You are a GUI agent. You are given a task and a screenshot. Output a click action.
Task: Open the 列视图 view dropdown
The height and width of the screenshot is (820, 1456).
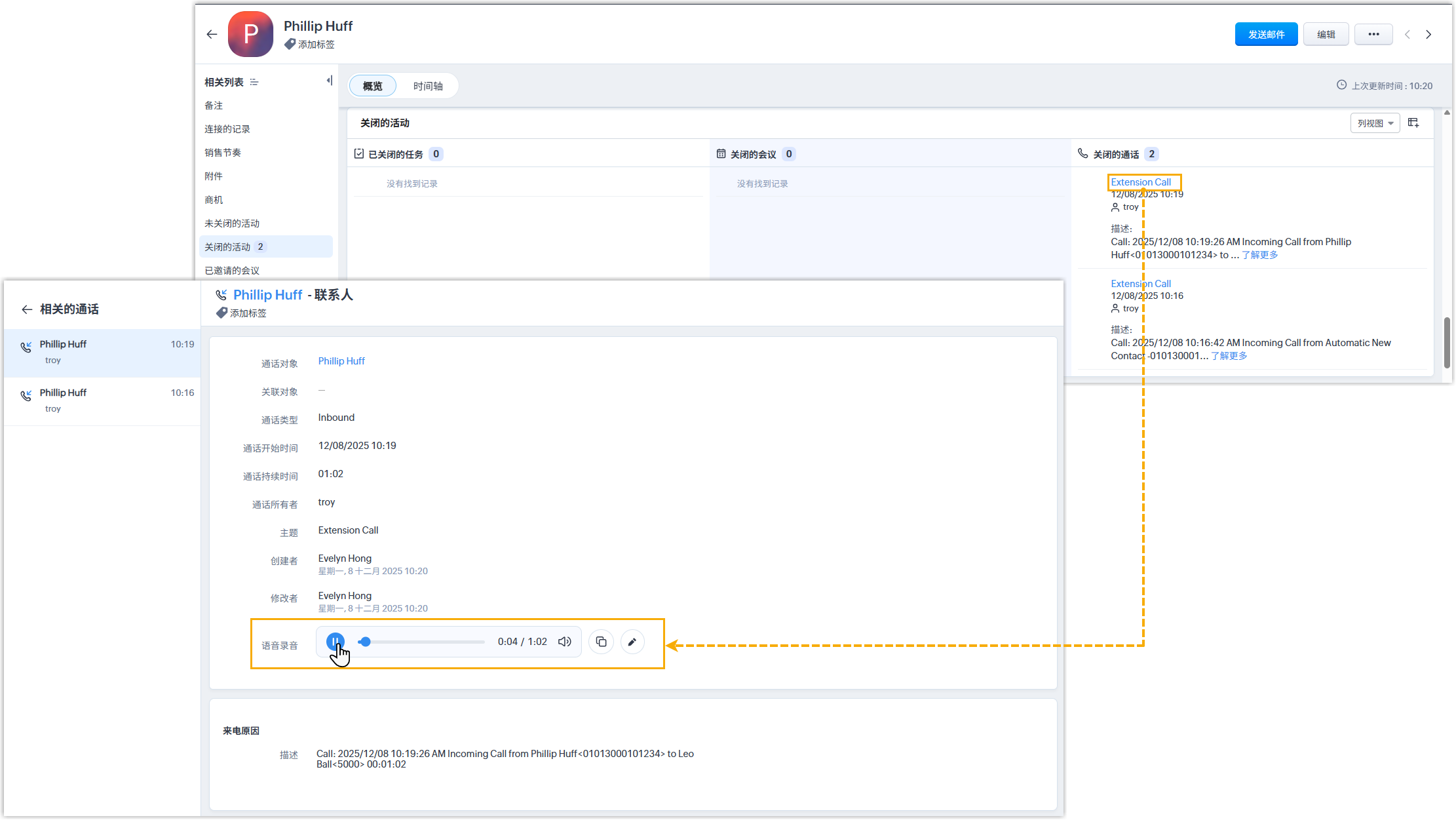(x=1375, y=123)
